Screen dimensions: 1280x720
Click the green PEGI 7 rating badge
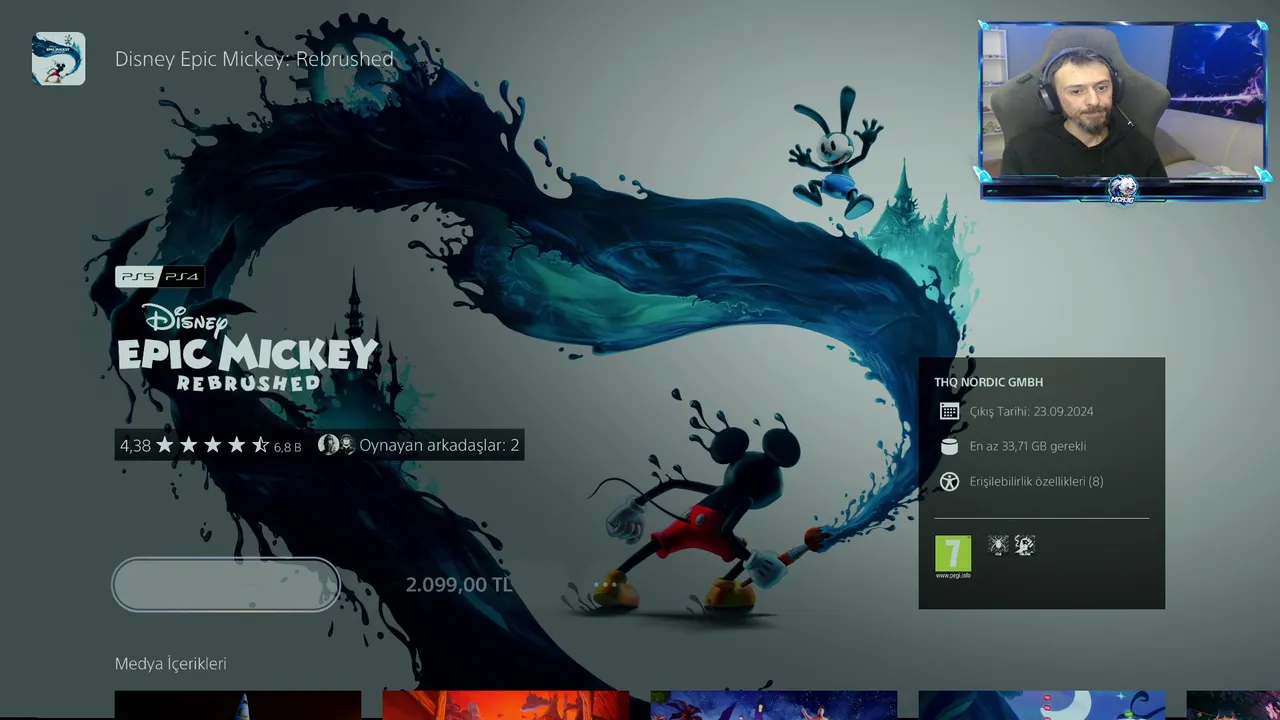pos(953,554)
